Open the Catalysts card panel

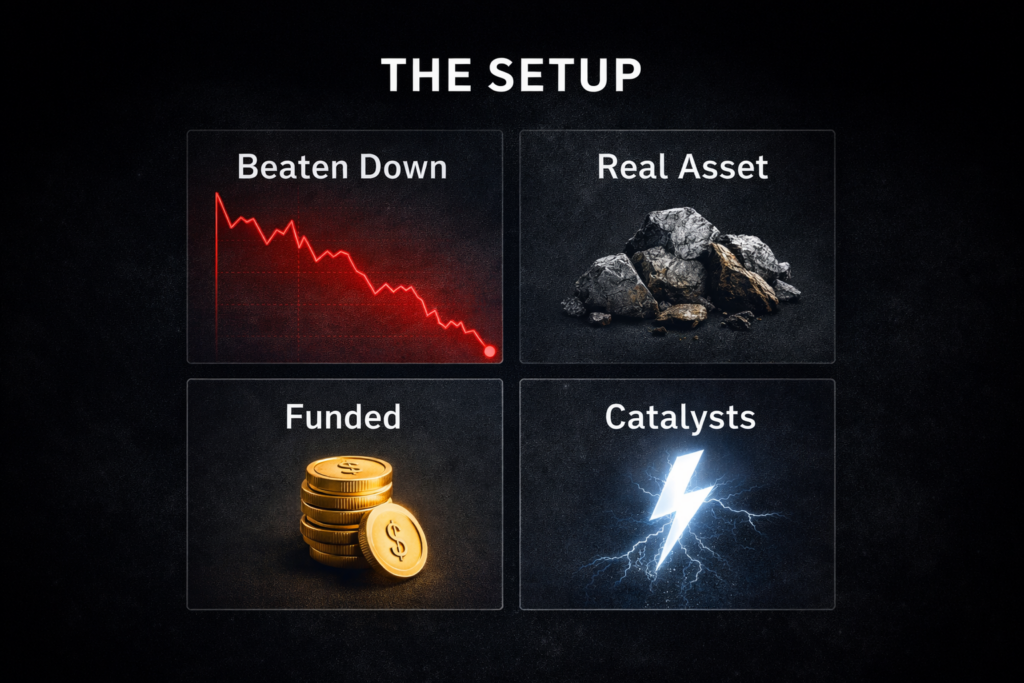[x=677, y=494]
